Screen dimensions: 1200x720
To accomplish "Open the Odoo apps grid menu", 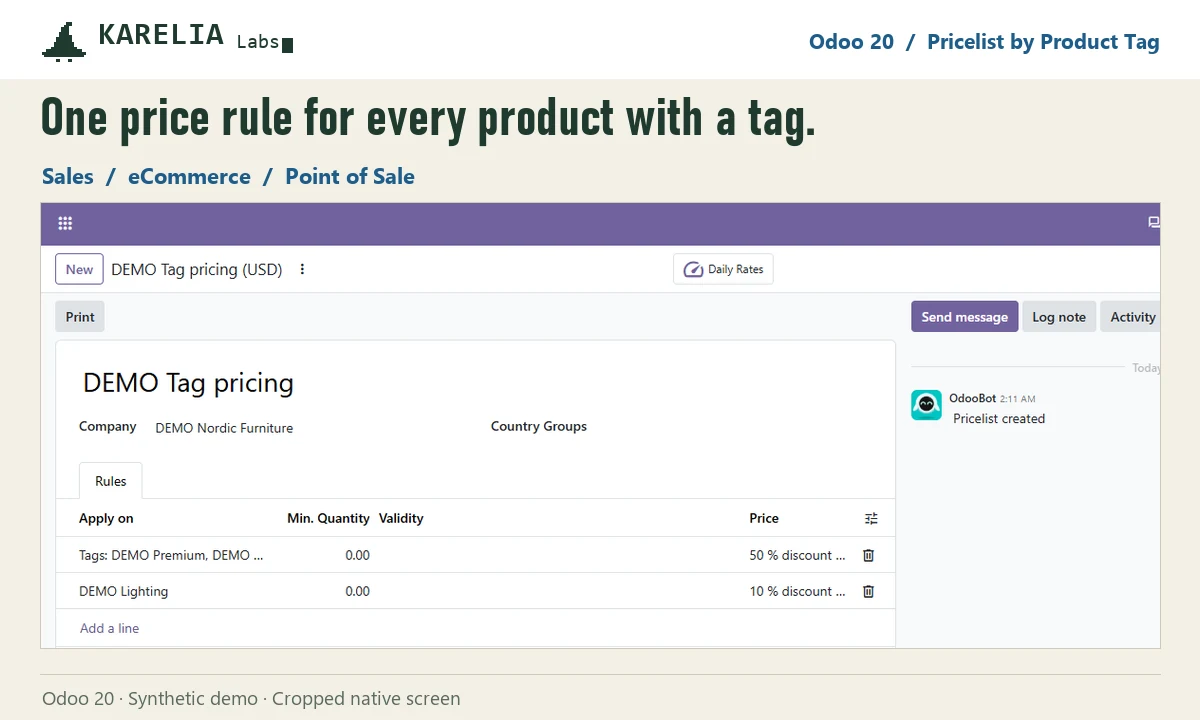I will 65,223.
